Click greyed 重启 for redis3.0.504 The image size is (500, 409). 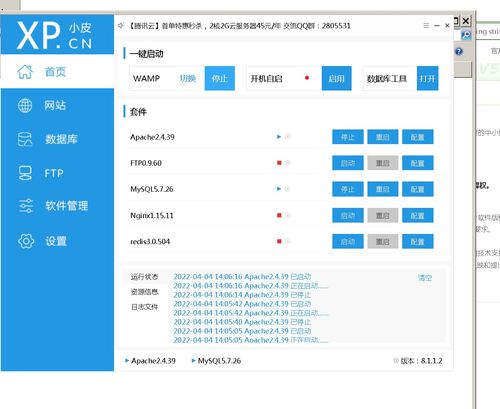[383, 241]
